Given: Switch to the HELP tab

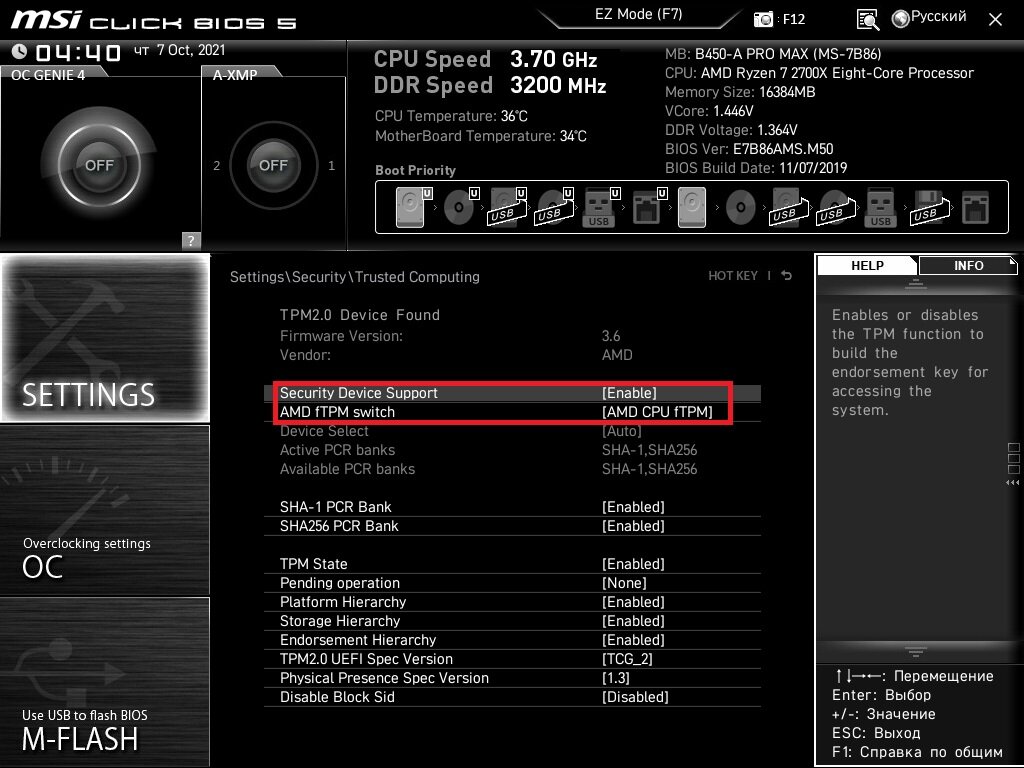Looking at the screenshot, I should pos(867,265).
